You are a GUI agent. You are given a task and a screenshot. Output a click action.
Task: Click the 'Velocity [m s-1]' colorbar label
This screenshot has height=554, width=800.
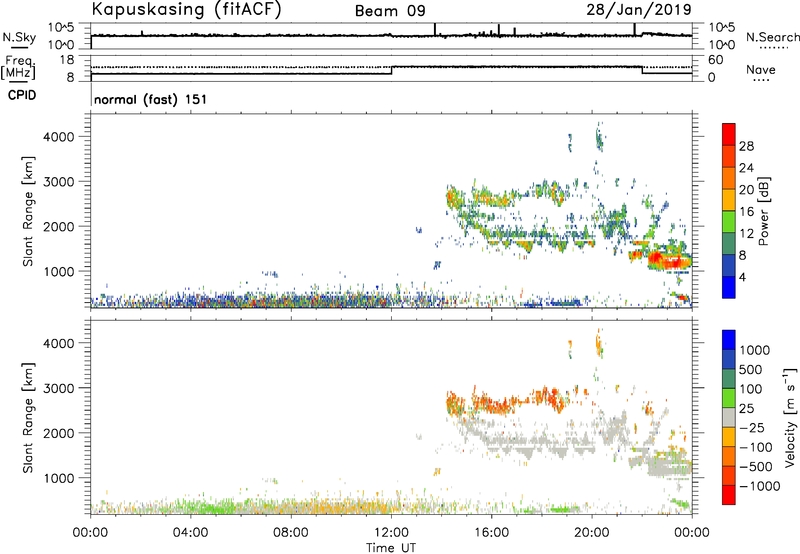[x=790, y=417]
